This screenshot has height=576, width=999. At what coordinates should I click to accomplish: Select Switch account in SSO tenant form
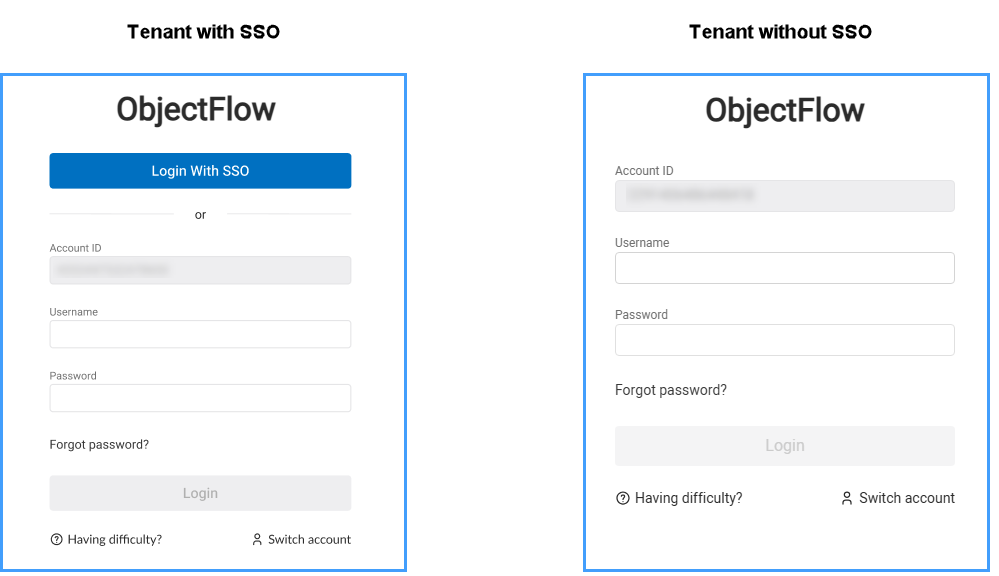[309, 540]
